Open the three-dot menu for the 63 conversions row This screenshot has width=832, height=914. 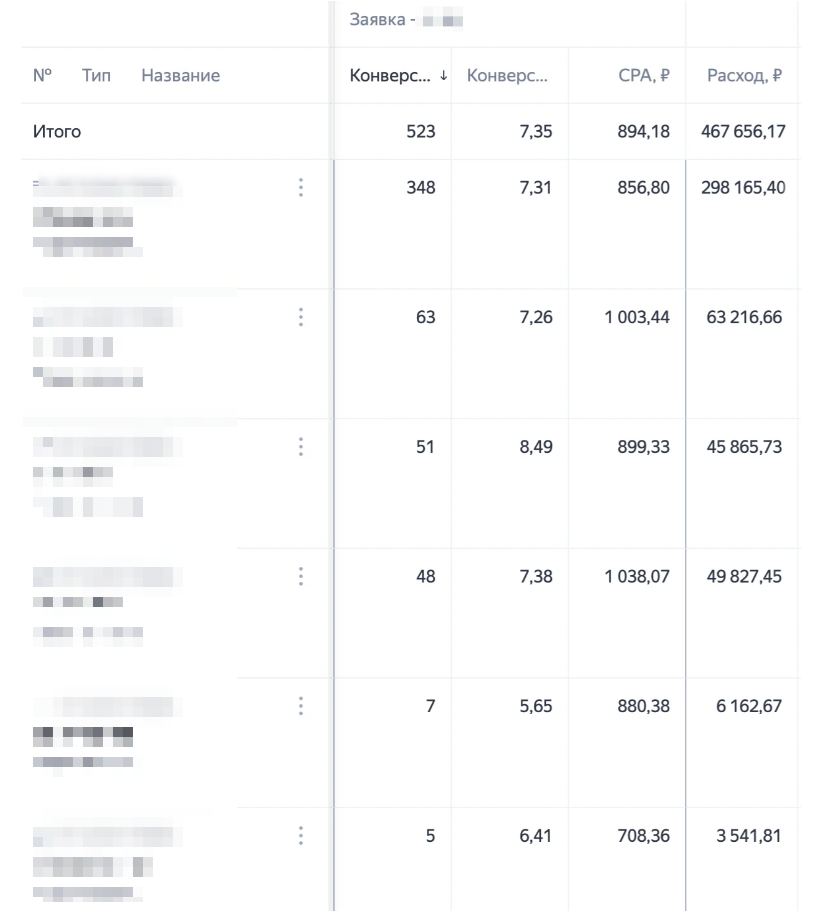(301, 317)
